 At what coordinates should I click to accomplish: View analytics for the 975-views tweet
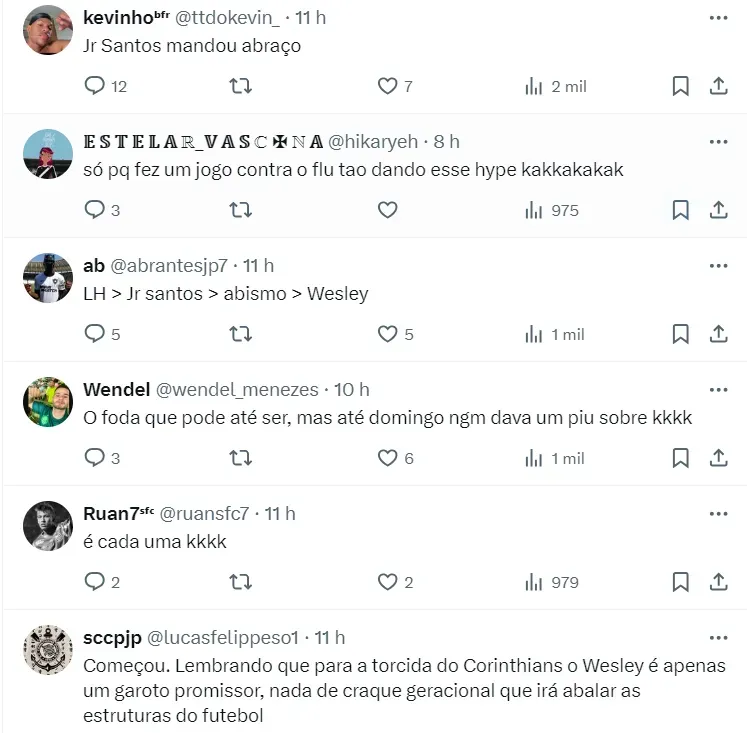[x=552, y=210]
